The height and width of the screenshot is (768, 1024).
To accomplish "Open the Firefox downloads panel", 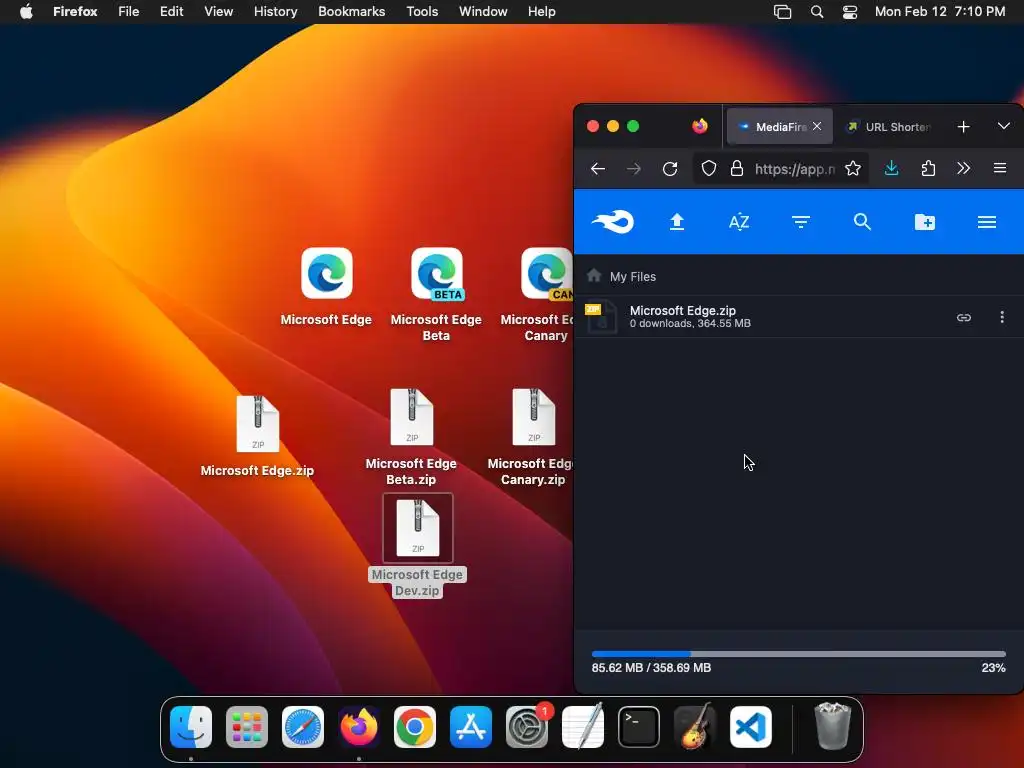I will 891,168.
